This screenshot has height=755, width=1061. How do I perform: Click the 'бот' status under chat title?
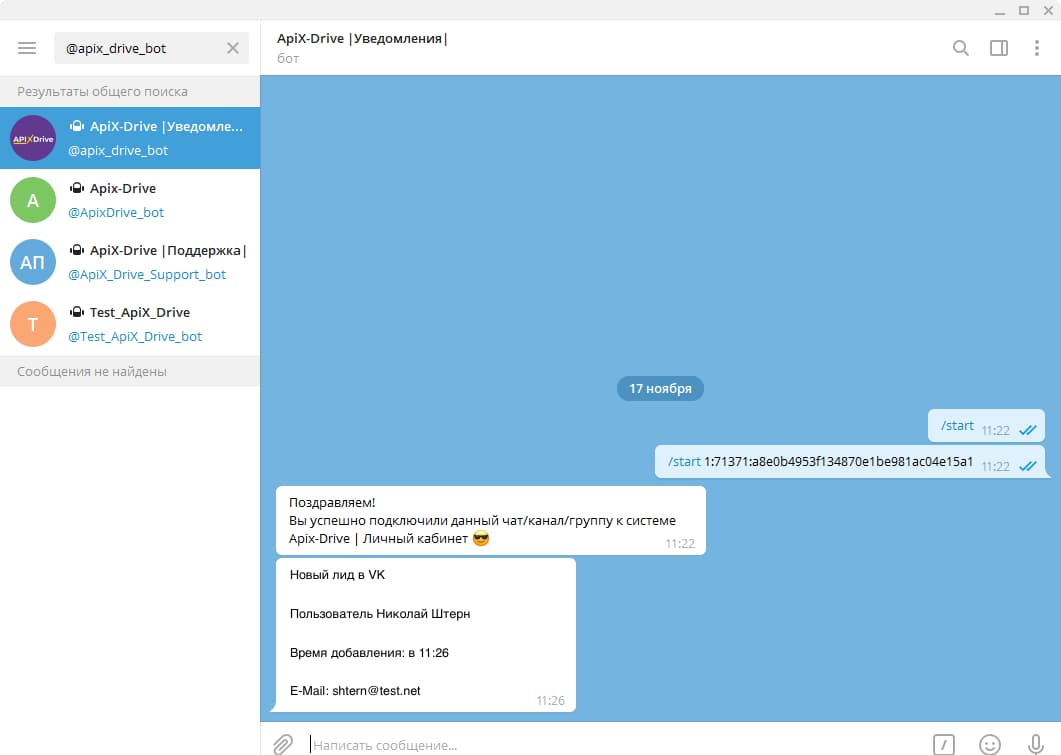coord(288,59)
